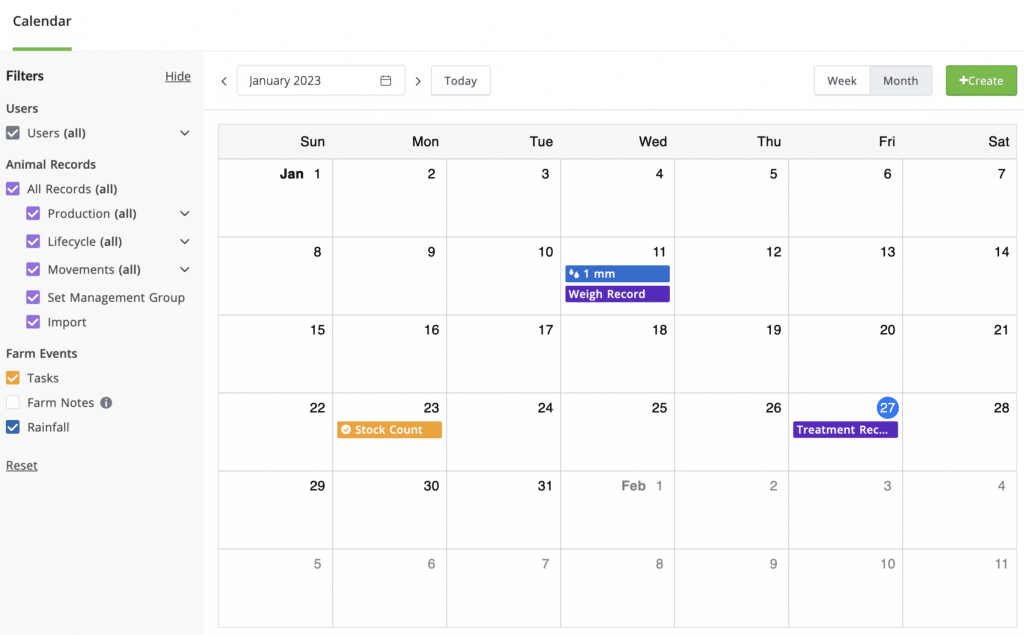The image size is (1024, 635).
Task: Go to next month arrow
Action: (x=418, y=81)
